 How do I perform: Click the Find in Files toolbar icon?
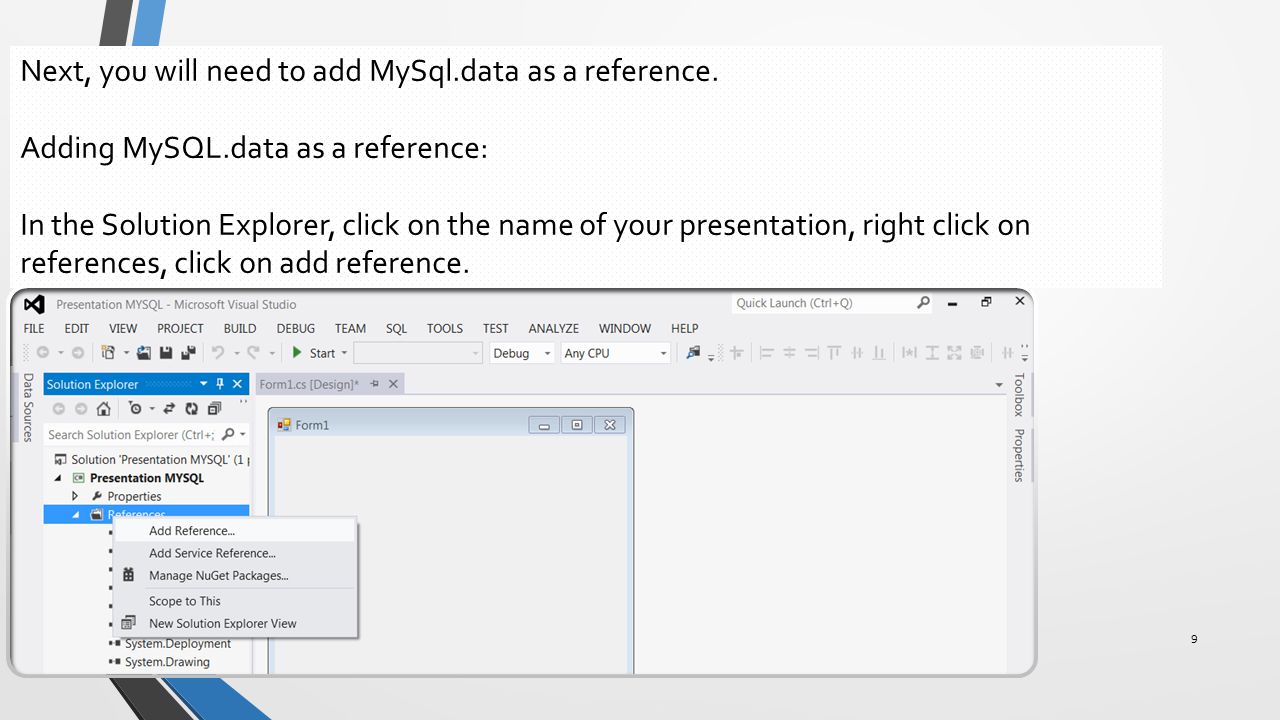tap(693, 353)
